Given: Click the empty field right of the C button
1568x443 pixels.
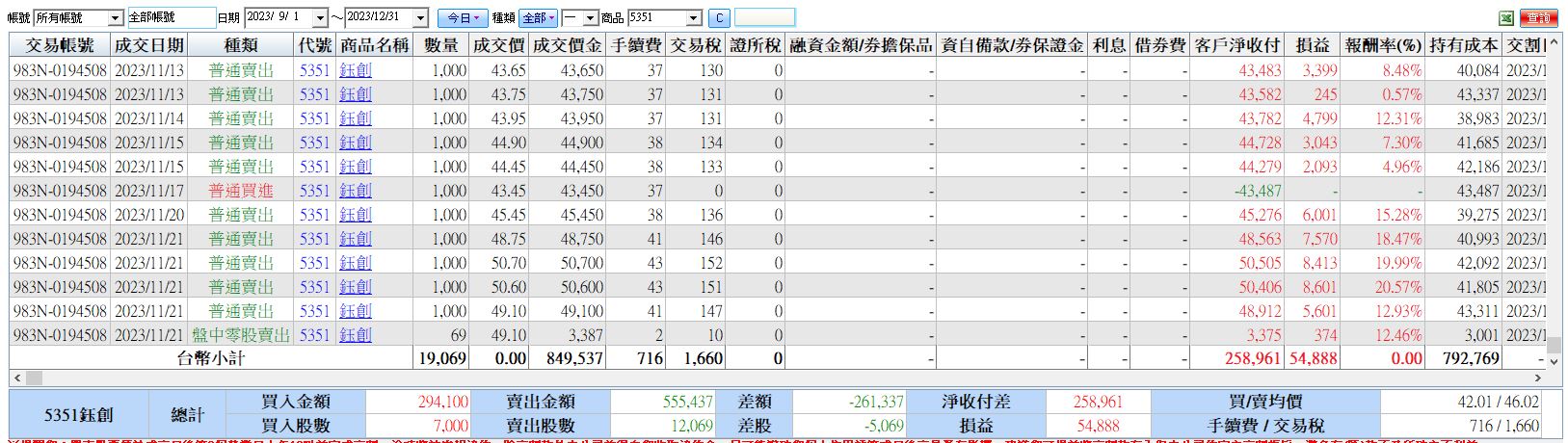Looking at the screenshot, I should pyautogui.click(x=765, y=17).
